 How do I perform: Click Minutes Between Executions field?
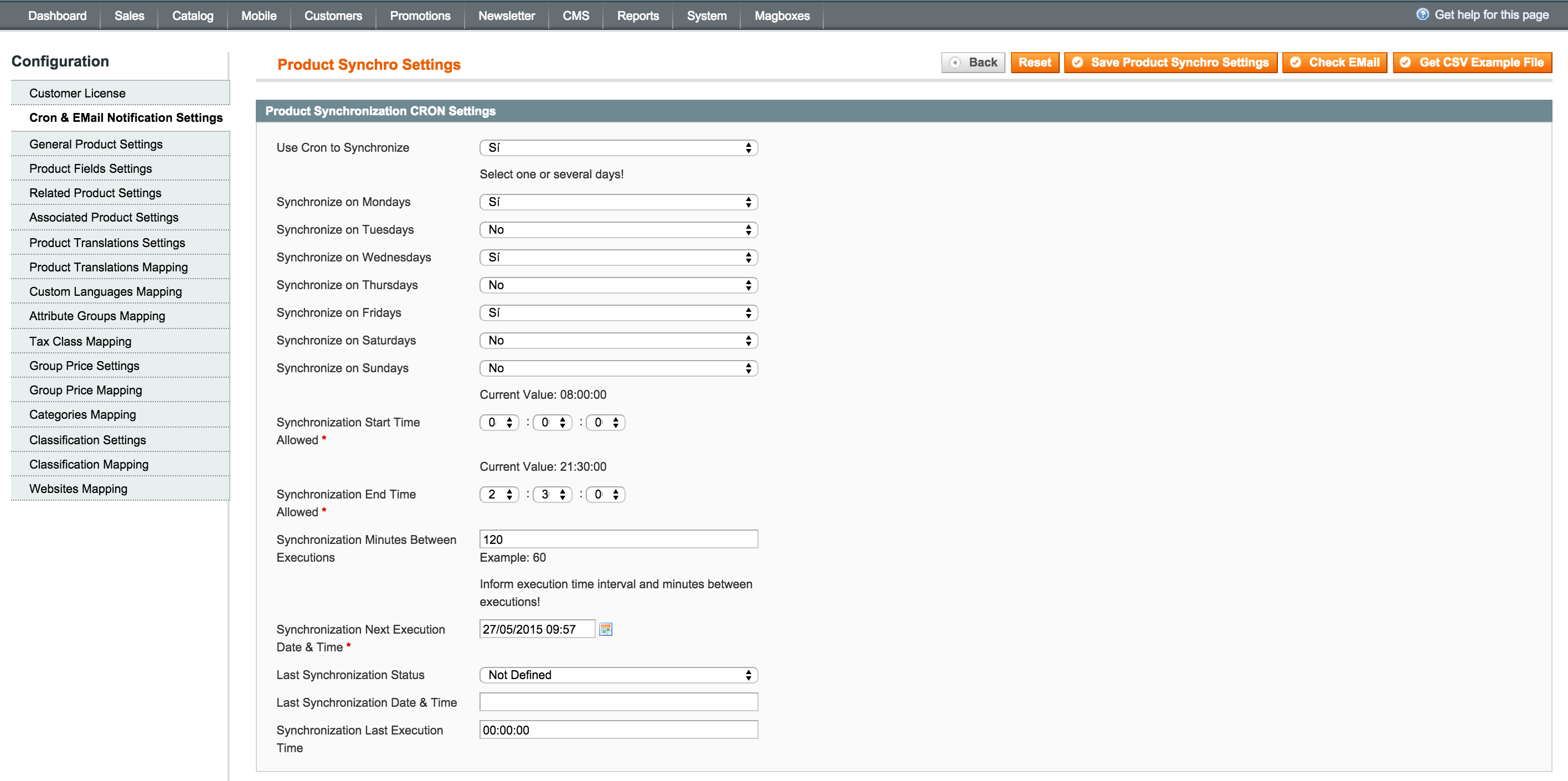click(x=618, y=539)
